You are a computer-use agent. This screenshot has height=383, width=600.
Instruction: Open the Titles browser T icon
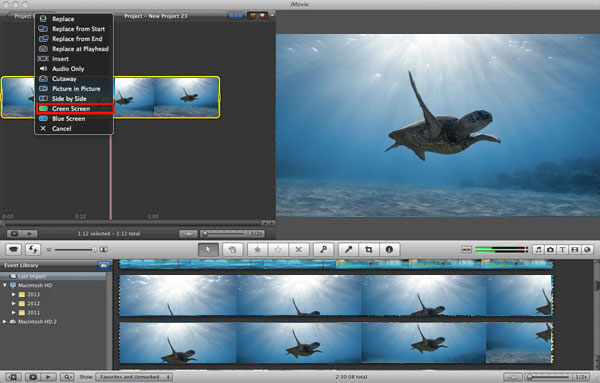tap(562, 249)
